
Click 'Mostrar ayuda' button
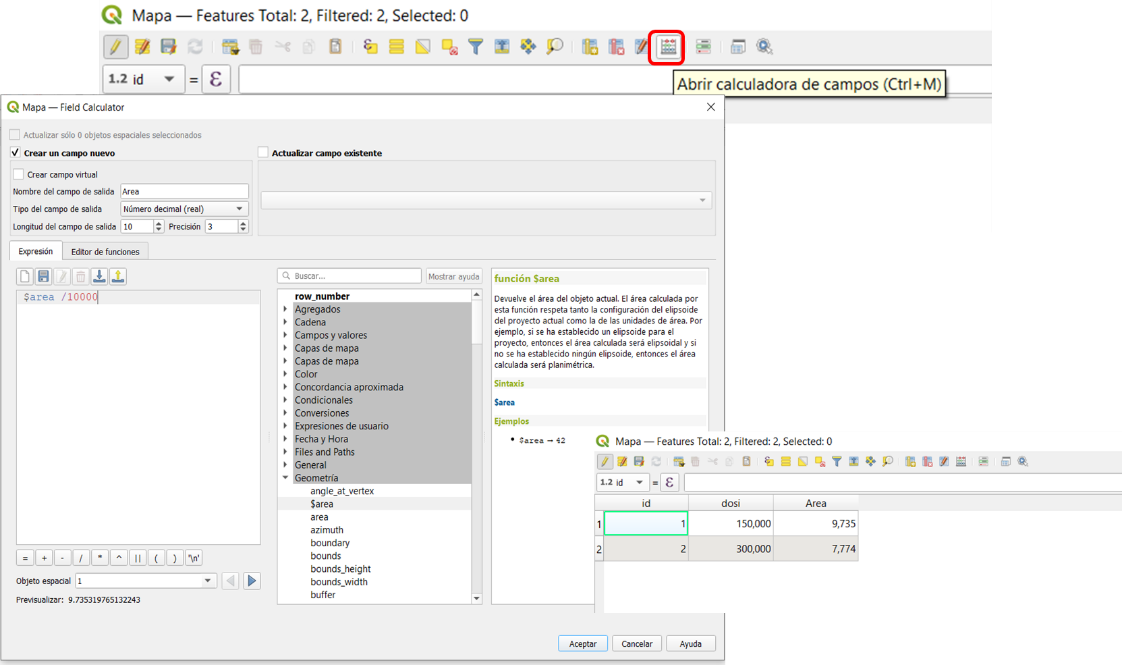[x=454, y=276]
